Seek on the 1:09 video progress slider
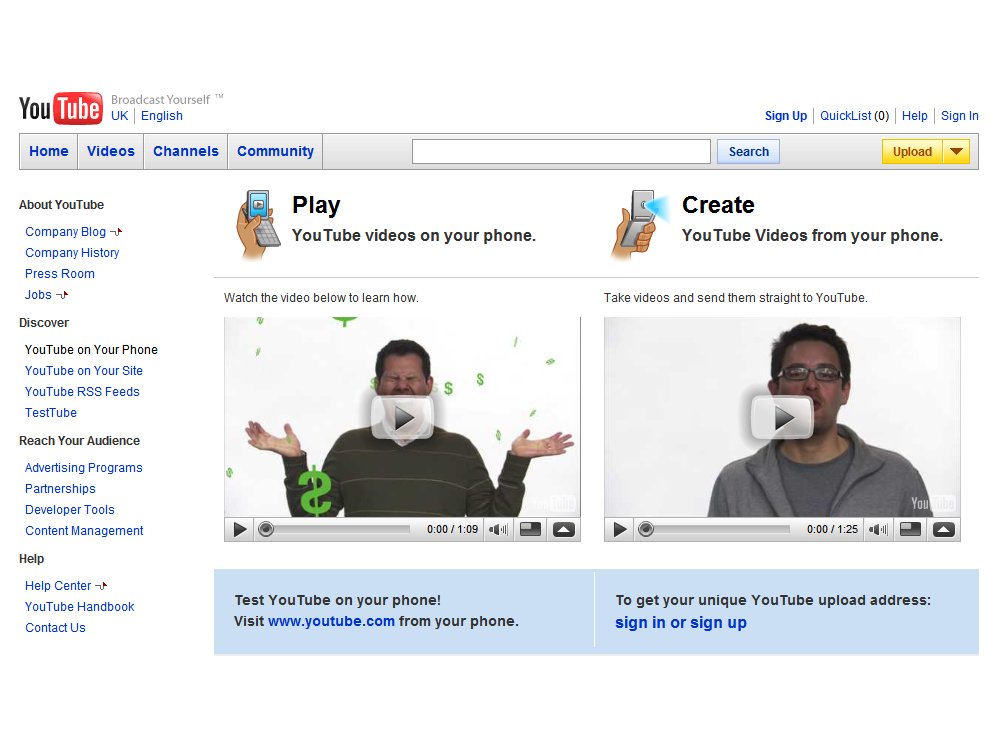 tap(335, 529)
